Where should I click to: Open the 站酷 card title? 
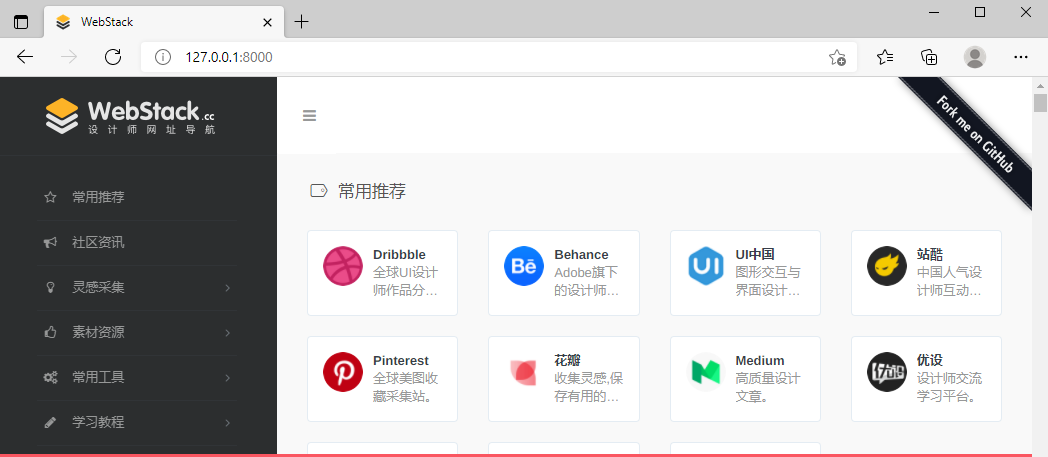coord(930,255)
